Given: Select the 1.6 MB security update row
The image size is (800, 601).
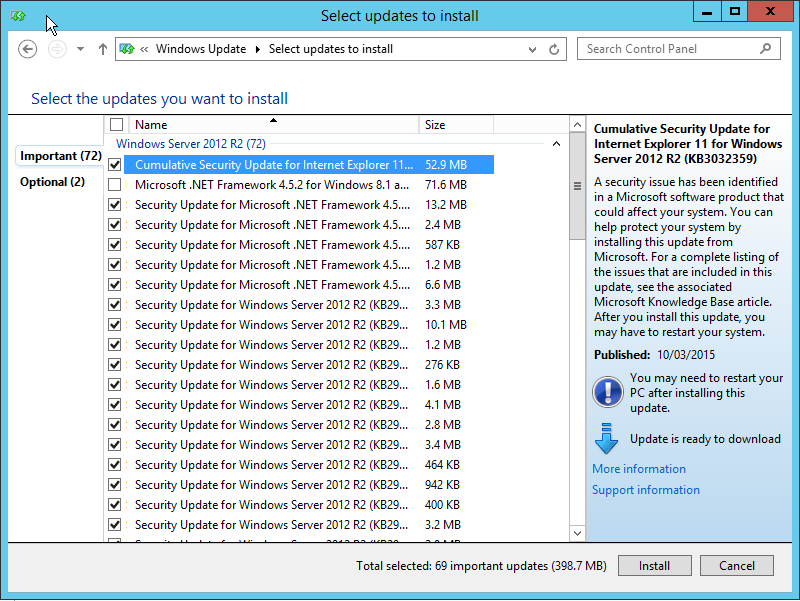Looking at the screenshot, I should (309, 385).
